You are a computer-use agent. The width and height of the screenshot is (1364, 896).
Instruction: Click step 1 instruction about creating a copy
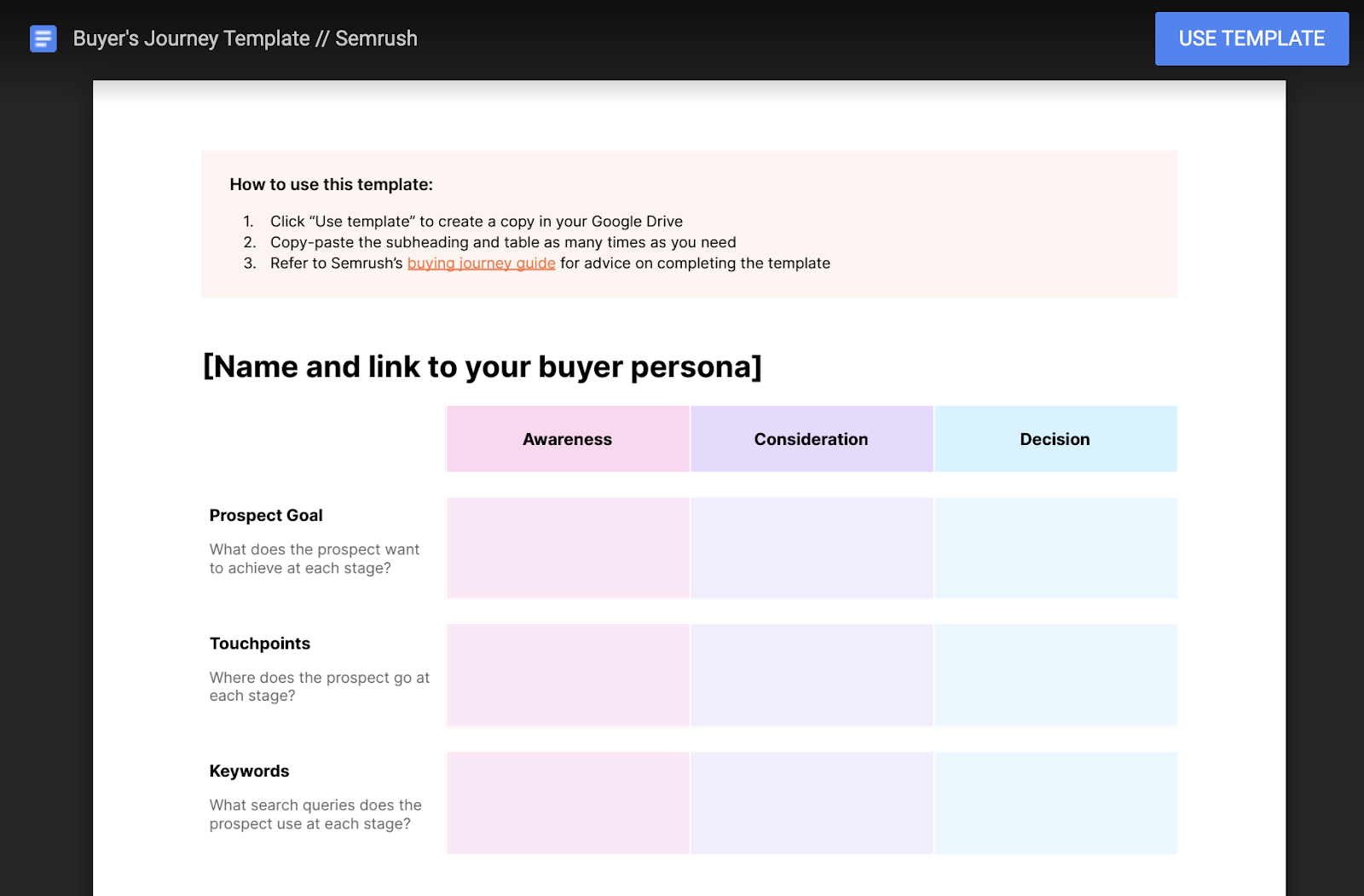pos(476,221)
